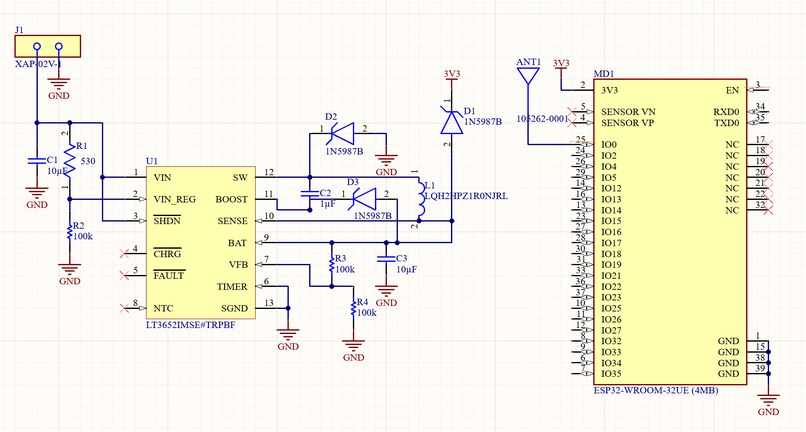Image resolution: width=806 pixels, height=432 pixels.
Task: Click the SENSOR VP pin label
Action: click(x=628, y=123)
